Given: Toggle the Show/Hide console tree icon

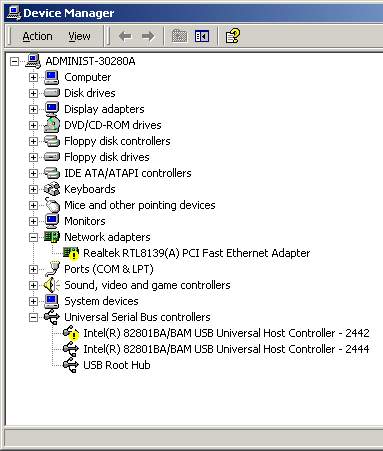Looking at the screenshot, I should (x=202, y=36).
